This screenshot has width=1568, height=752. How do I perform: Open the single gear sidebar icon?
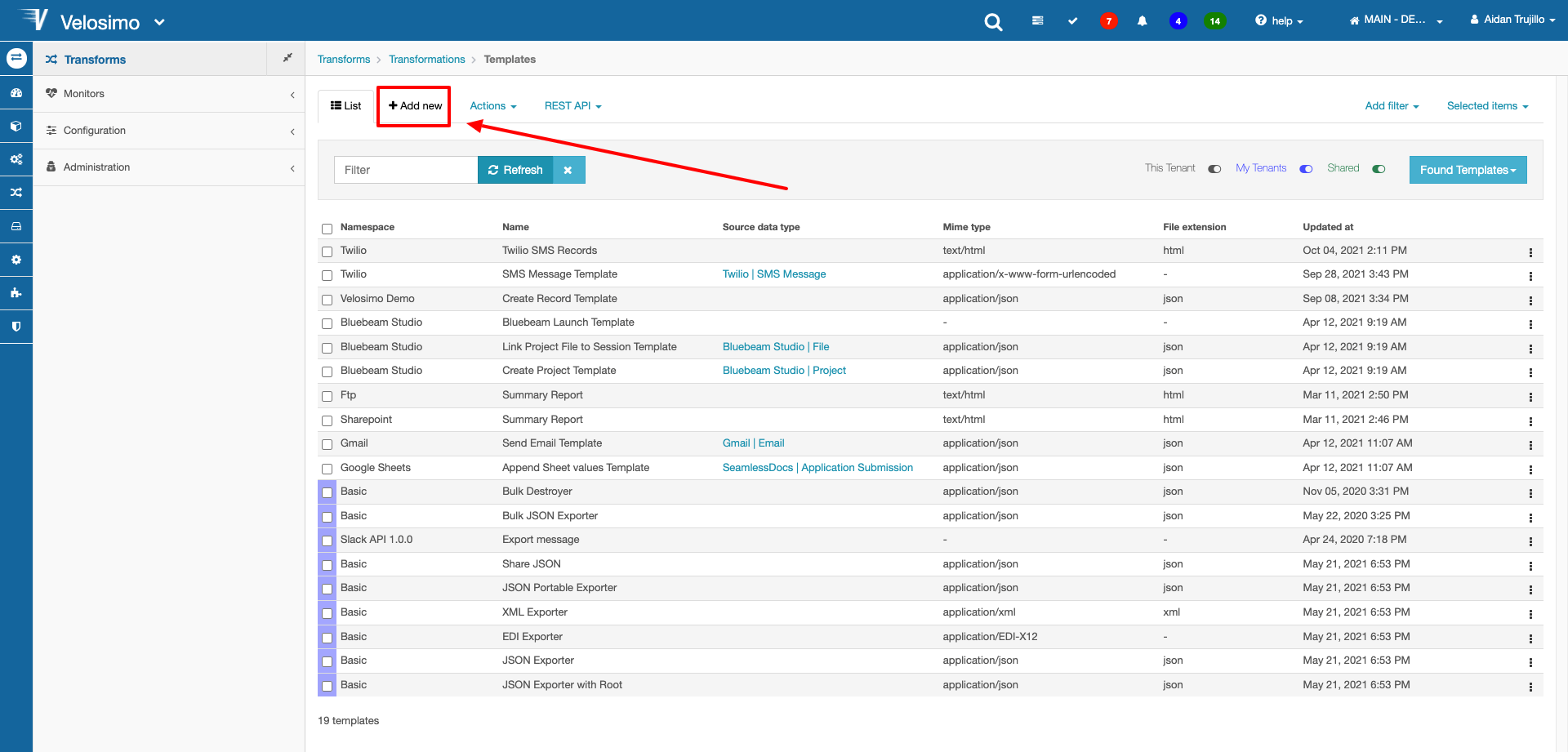(x=16, y=260)
